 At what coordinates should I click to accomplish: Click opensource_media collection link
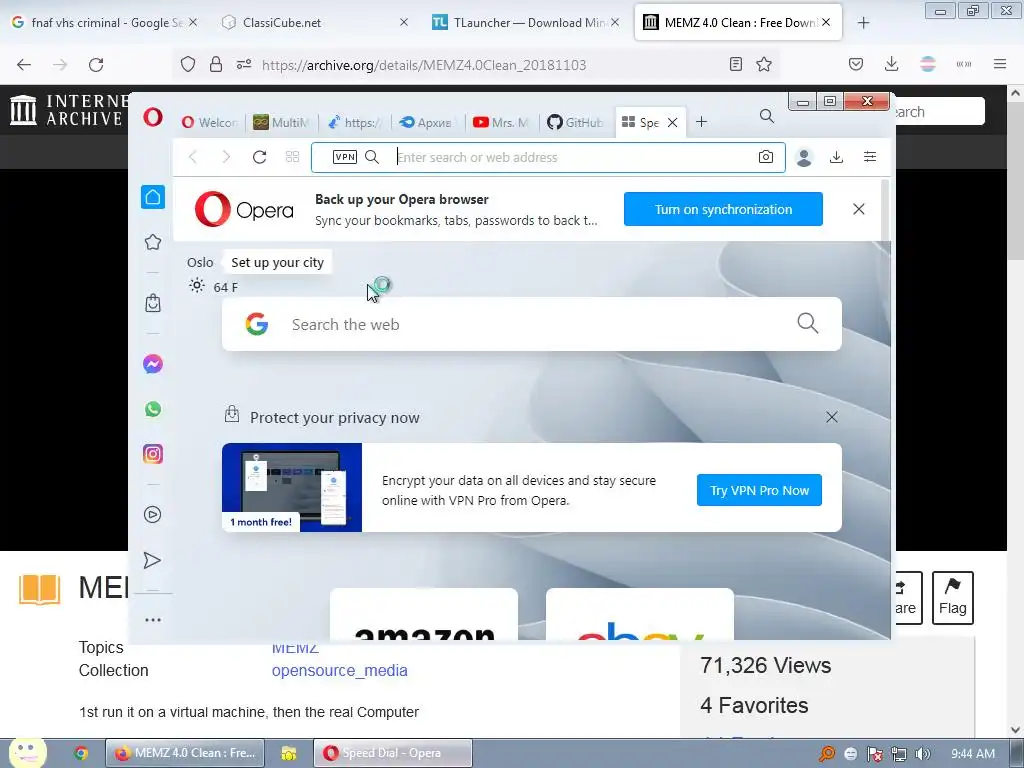point(340,671)
